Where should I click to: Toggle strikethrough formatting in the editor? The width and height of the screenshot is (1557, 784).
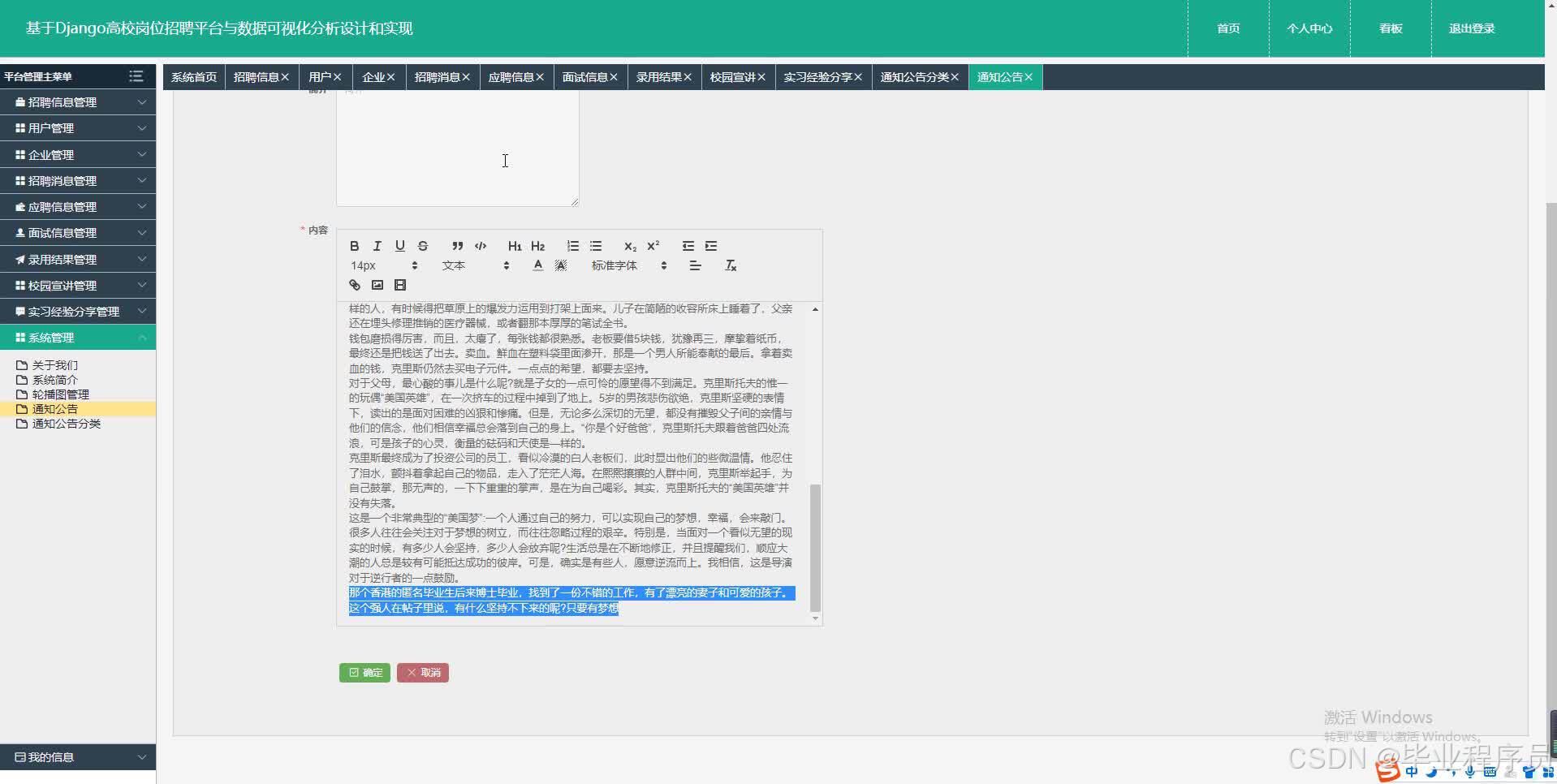click(422, 246)
